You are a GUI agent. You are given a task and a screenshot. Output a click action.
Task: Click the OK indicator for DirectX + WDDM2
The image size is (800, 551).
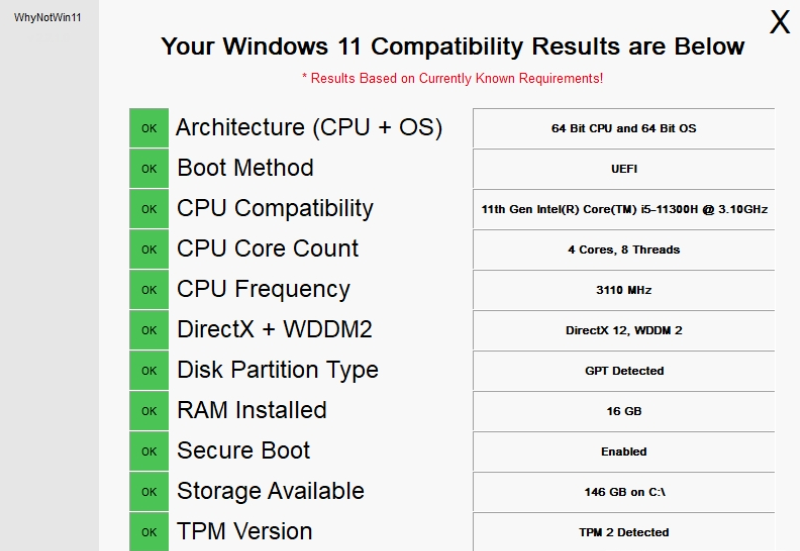click(149, 330)
